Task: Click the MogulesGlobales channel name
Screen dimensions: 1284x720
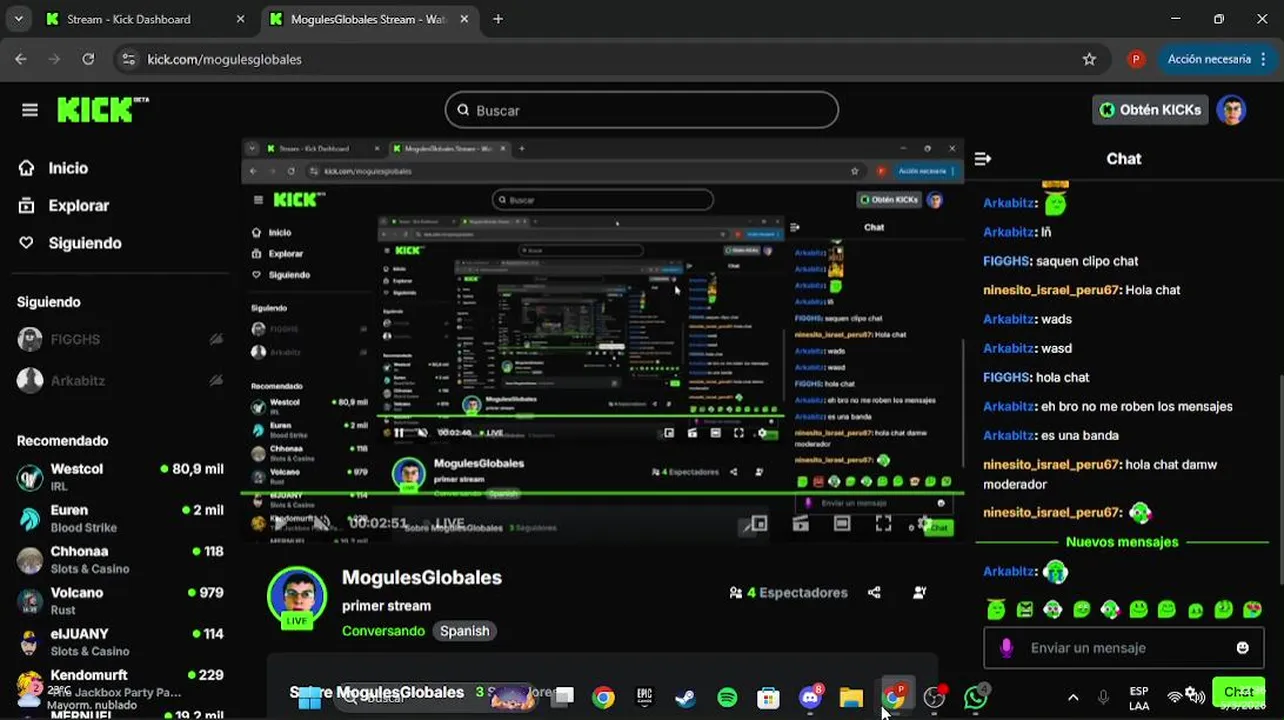Action: point(422,578)
